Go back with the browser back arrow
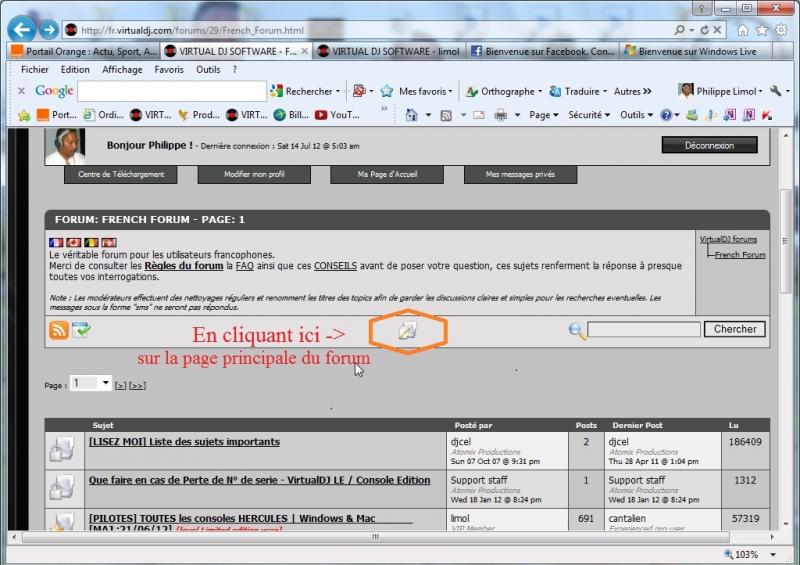The image size is (800, 565). (x=22, y=30)
